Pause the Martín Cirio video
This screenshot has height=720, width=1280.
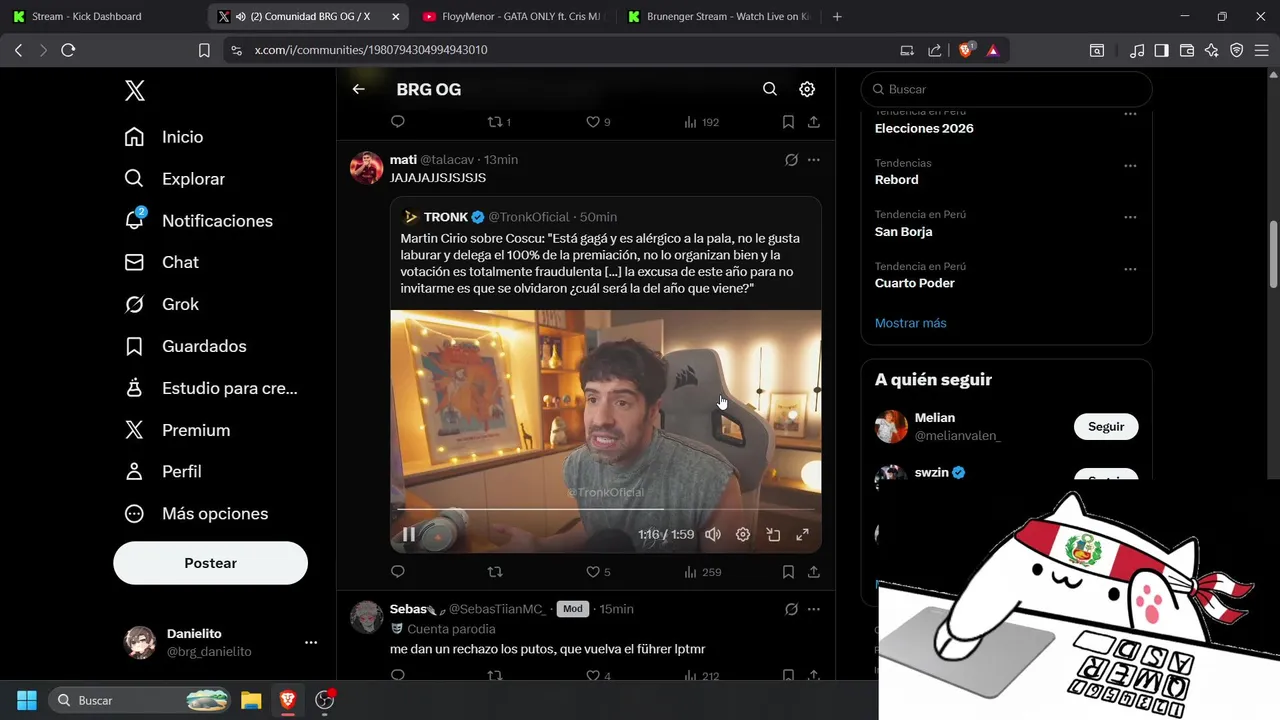(409, 534)
